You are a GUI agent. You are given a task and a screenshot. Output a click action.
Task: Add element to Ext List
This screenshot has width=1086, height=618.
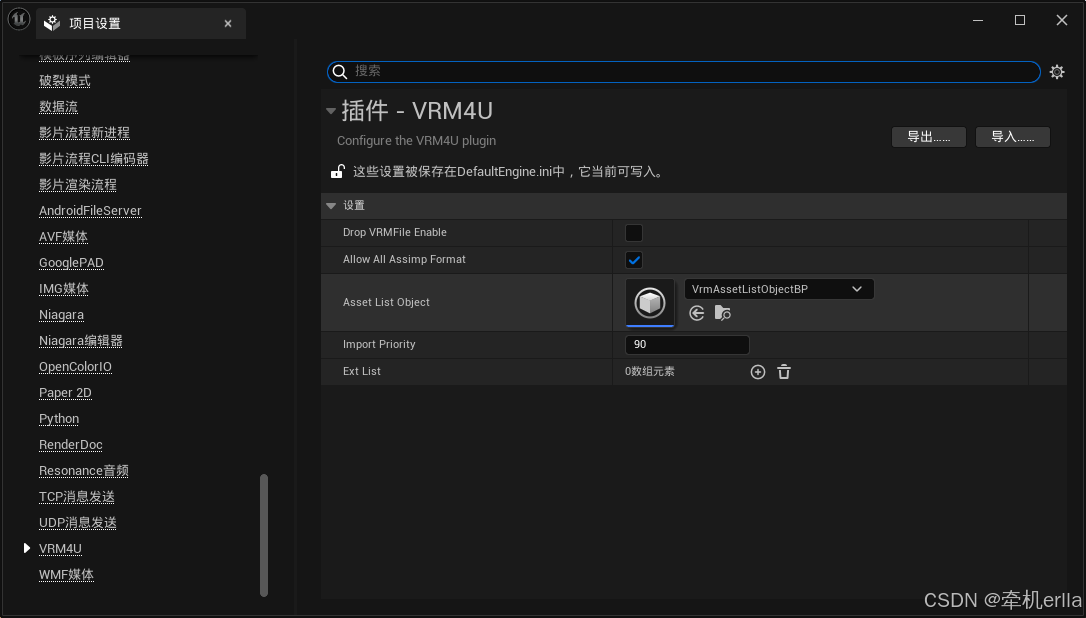758,372
